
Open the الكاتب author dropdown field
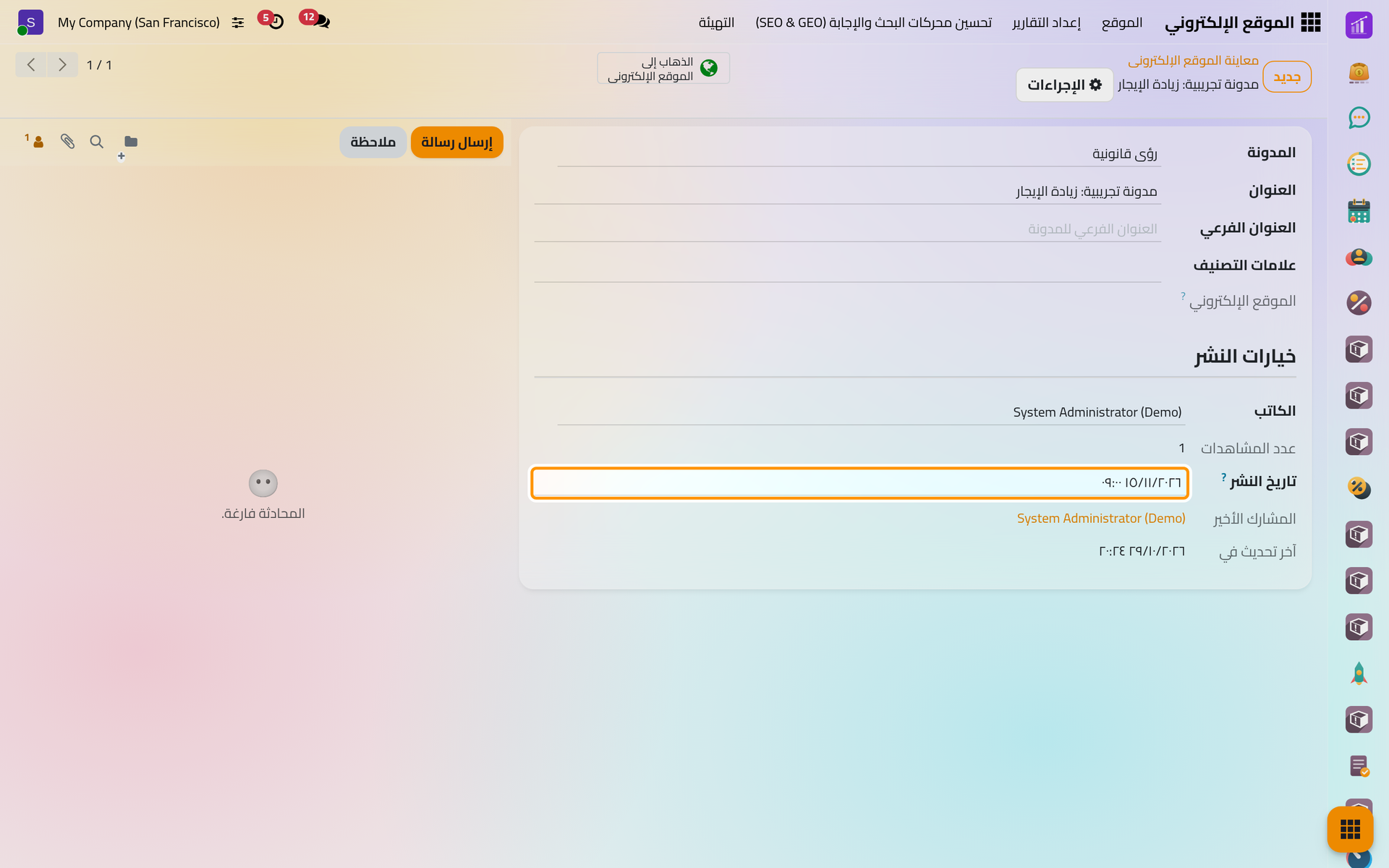click(871, 412)
